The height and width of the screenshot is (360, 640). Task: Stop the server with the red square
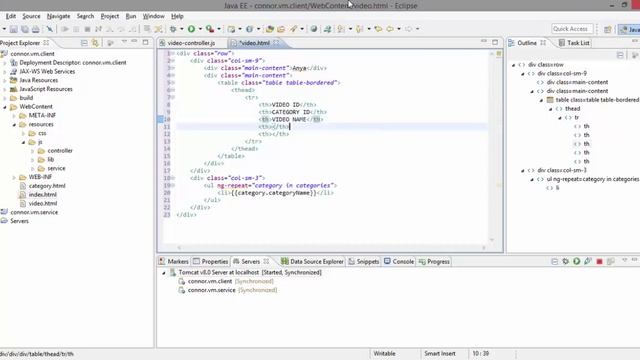coord(599,261)
